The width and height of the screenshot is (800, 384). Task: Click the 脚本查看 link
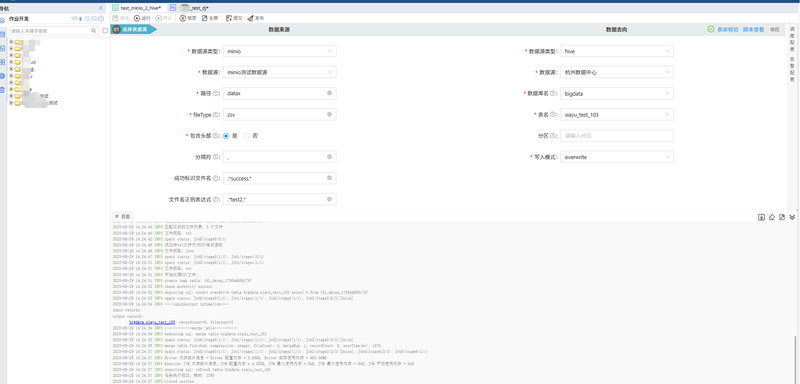click(x=754, y=30)
